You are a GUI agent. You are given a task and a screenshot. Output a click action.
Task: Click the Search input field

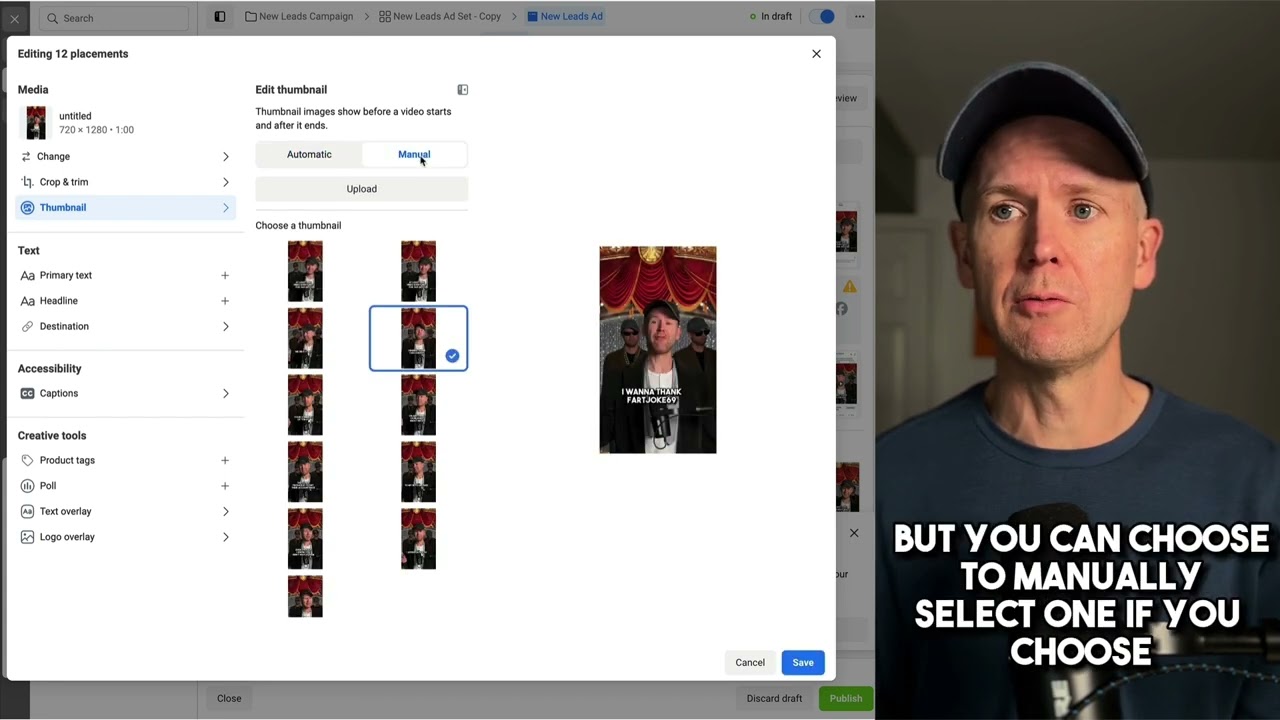[x=113, y=18]
